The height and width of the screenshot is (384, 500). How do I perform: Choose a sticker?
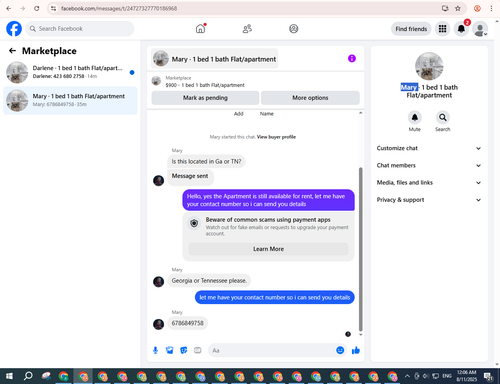point(184,350)
